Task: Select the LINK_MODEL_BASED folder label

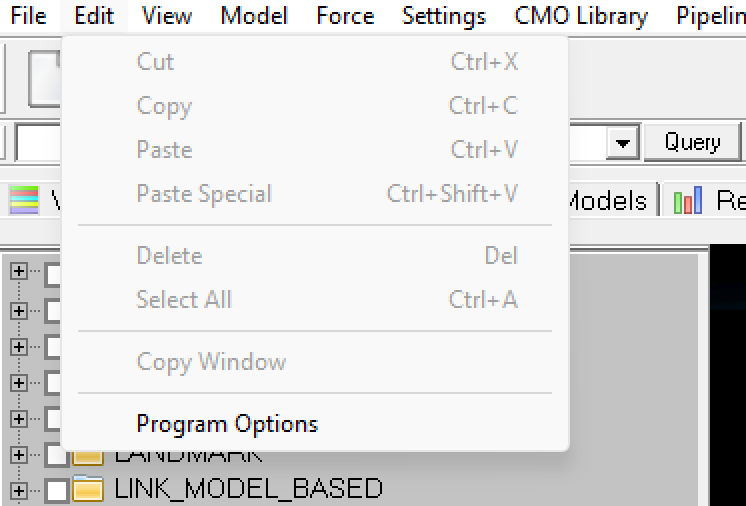Action: click(248, 489)
